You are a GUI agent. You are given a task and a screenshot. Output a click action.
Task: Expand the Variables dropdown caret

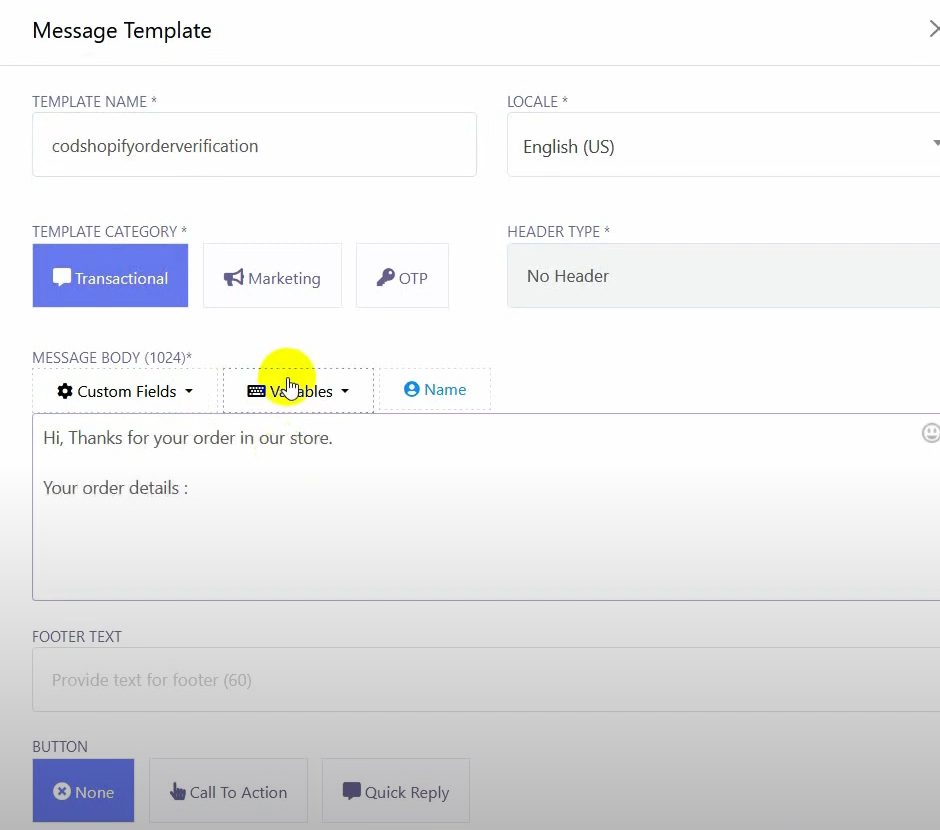(345, 391)
